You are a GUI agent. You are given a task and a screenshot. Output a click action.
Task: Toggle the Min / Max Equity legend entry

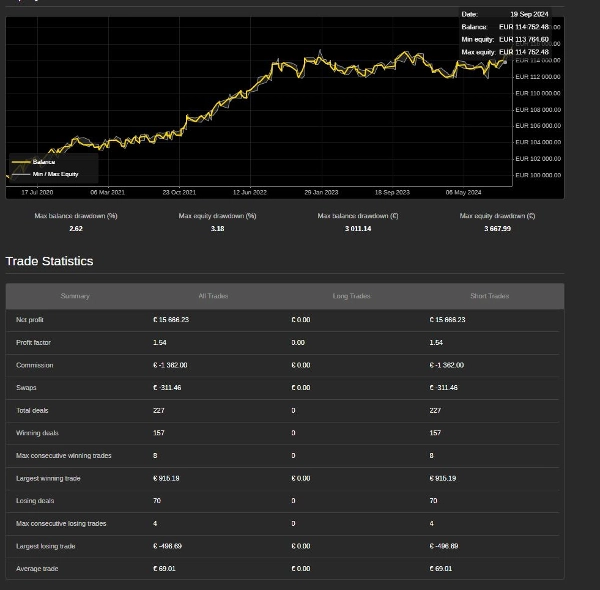(x=55, y=174)
